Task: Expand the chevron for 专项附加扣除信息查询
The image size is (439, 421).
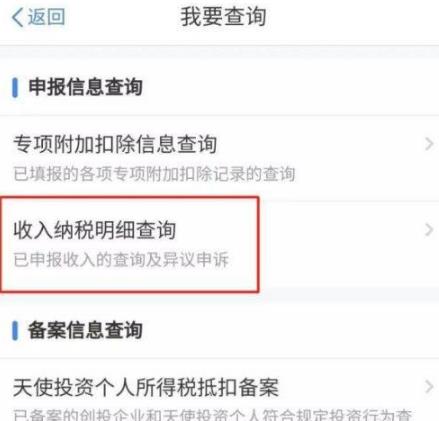Action: coord(429,144)
